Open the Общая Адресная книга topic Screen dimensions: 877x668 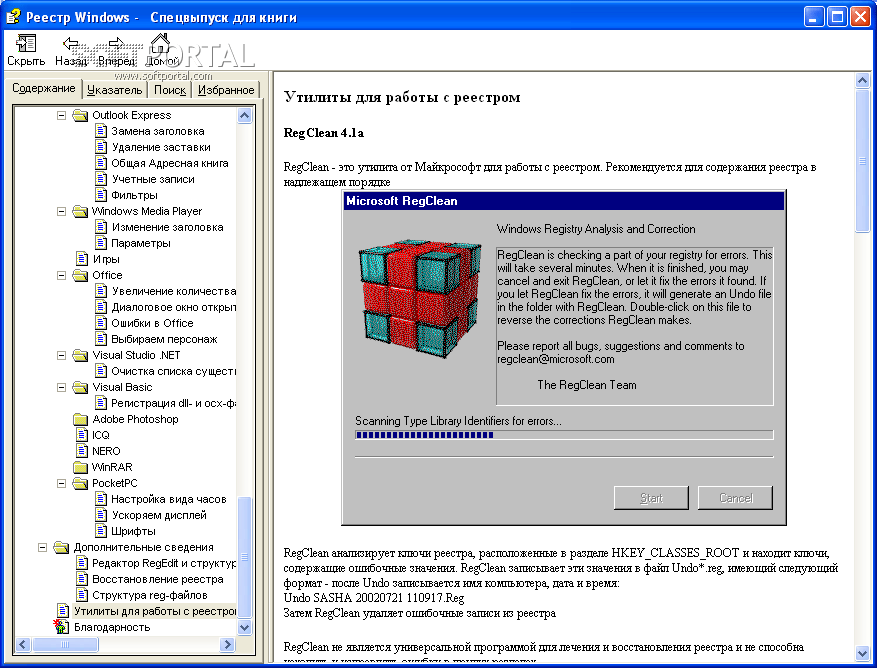170,163
